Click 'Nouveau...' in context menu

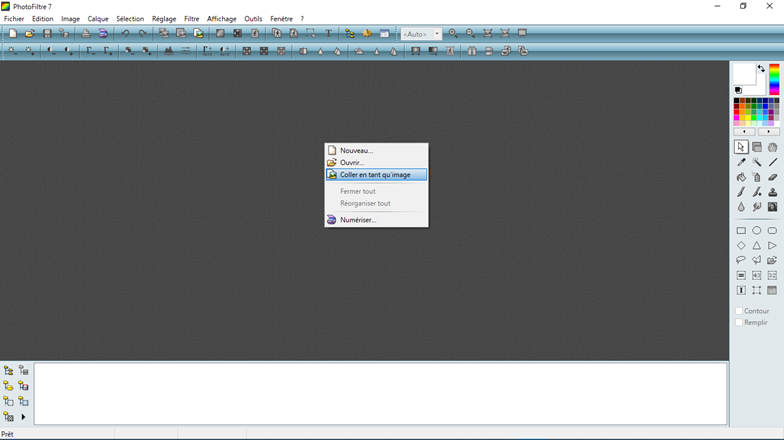pyautogui.click(x=356, y=151)
